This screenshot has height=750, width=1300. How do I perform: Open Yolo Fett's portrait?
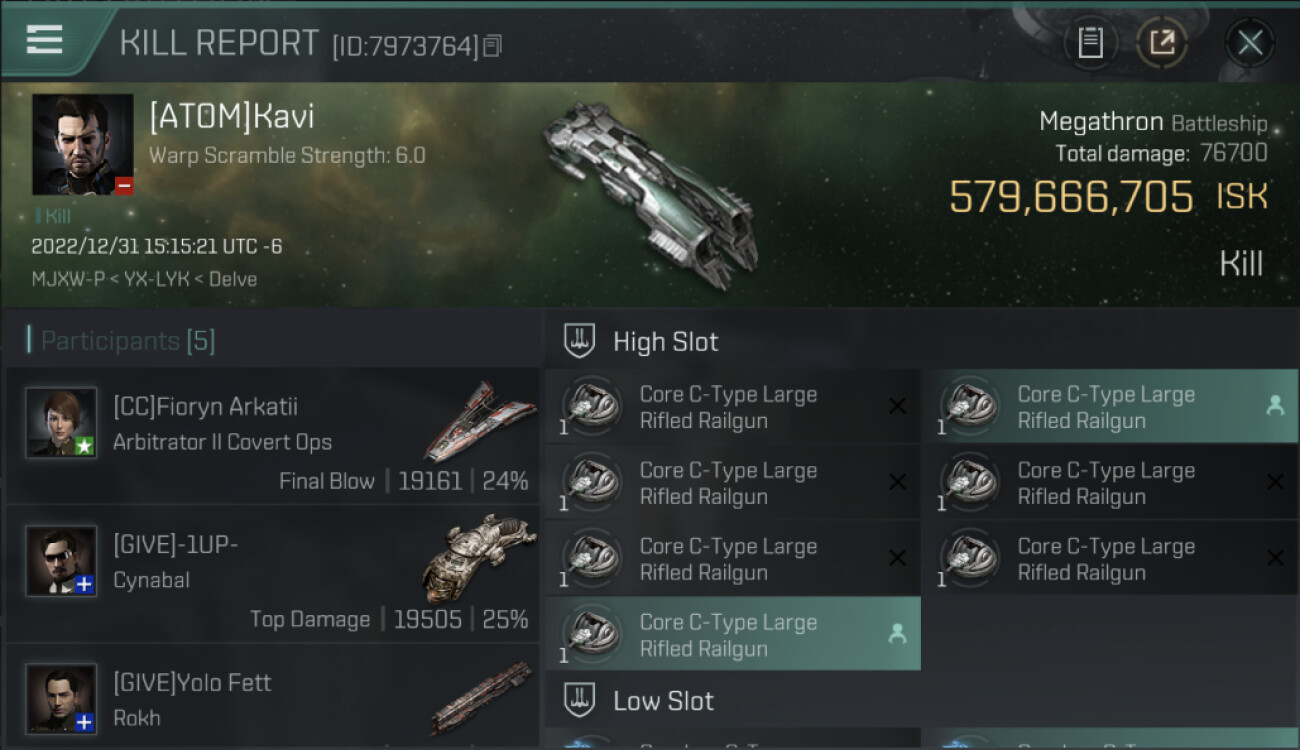(x=61, y=698)
